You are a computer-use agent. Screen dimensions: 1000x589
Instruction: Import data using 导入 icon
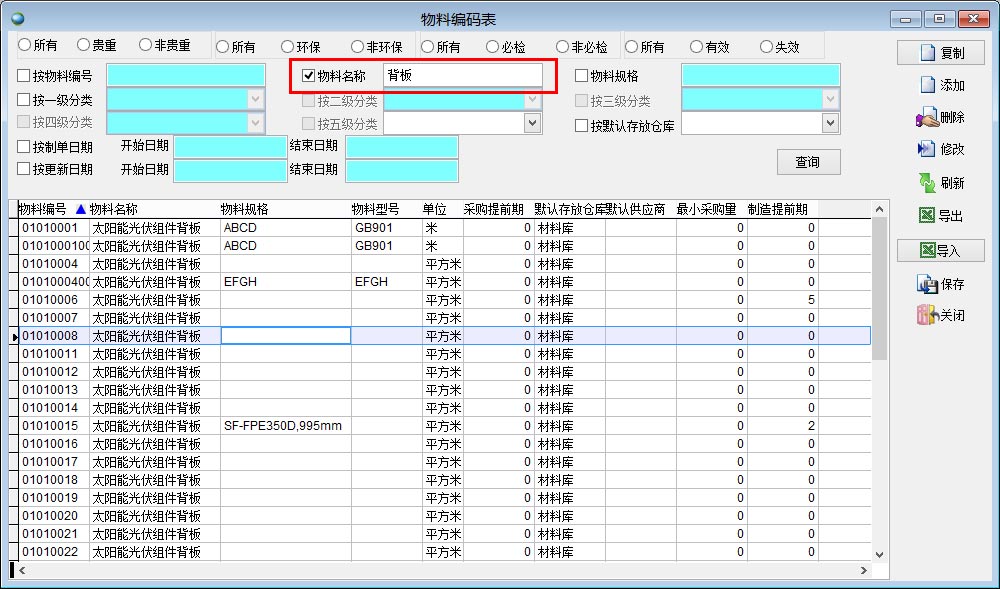927,251
